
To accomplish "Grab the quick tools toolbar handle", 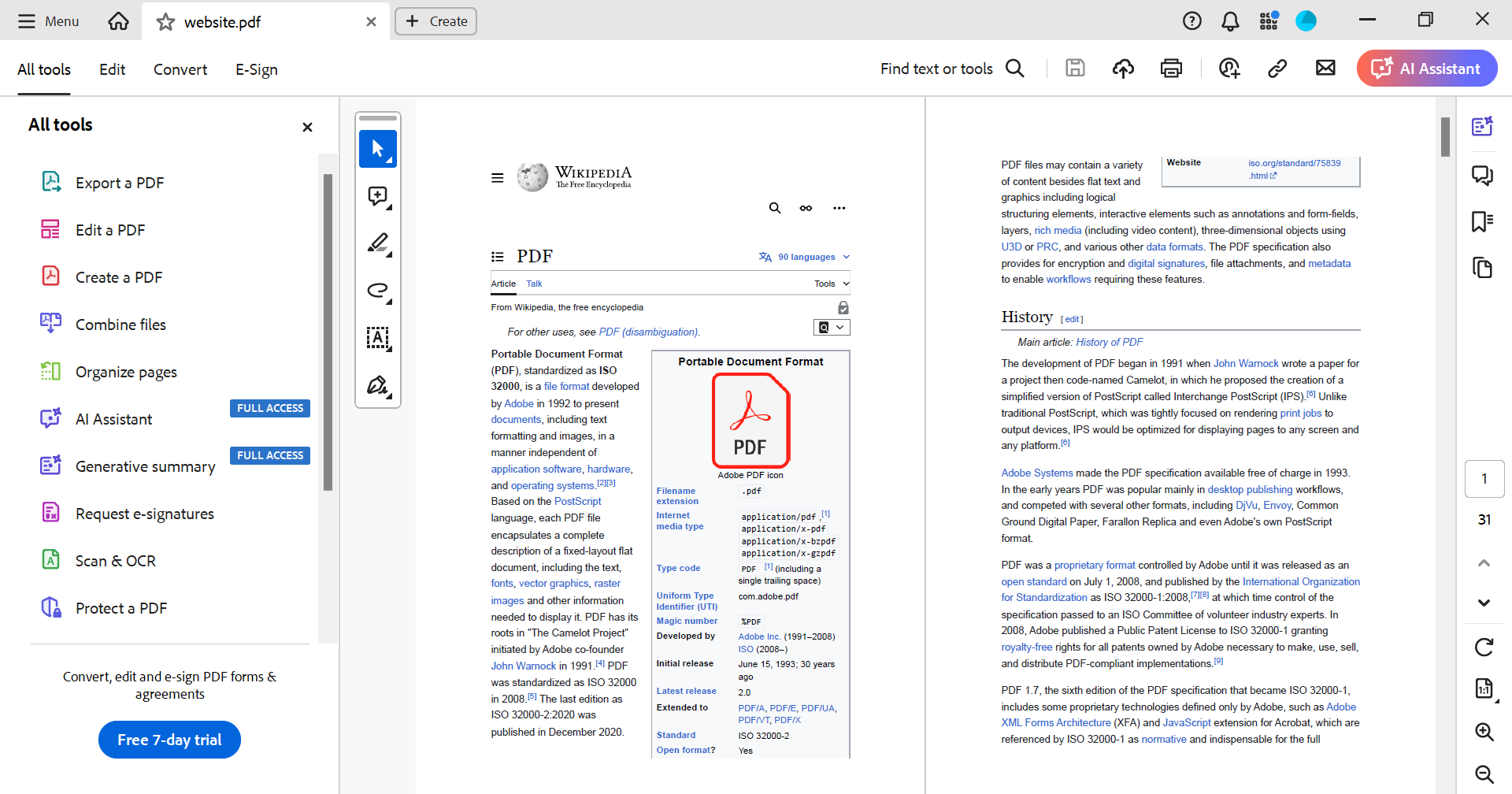I will tap(378, 118).
